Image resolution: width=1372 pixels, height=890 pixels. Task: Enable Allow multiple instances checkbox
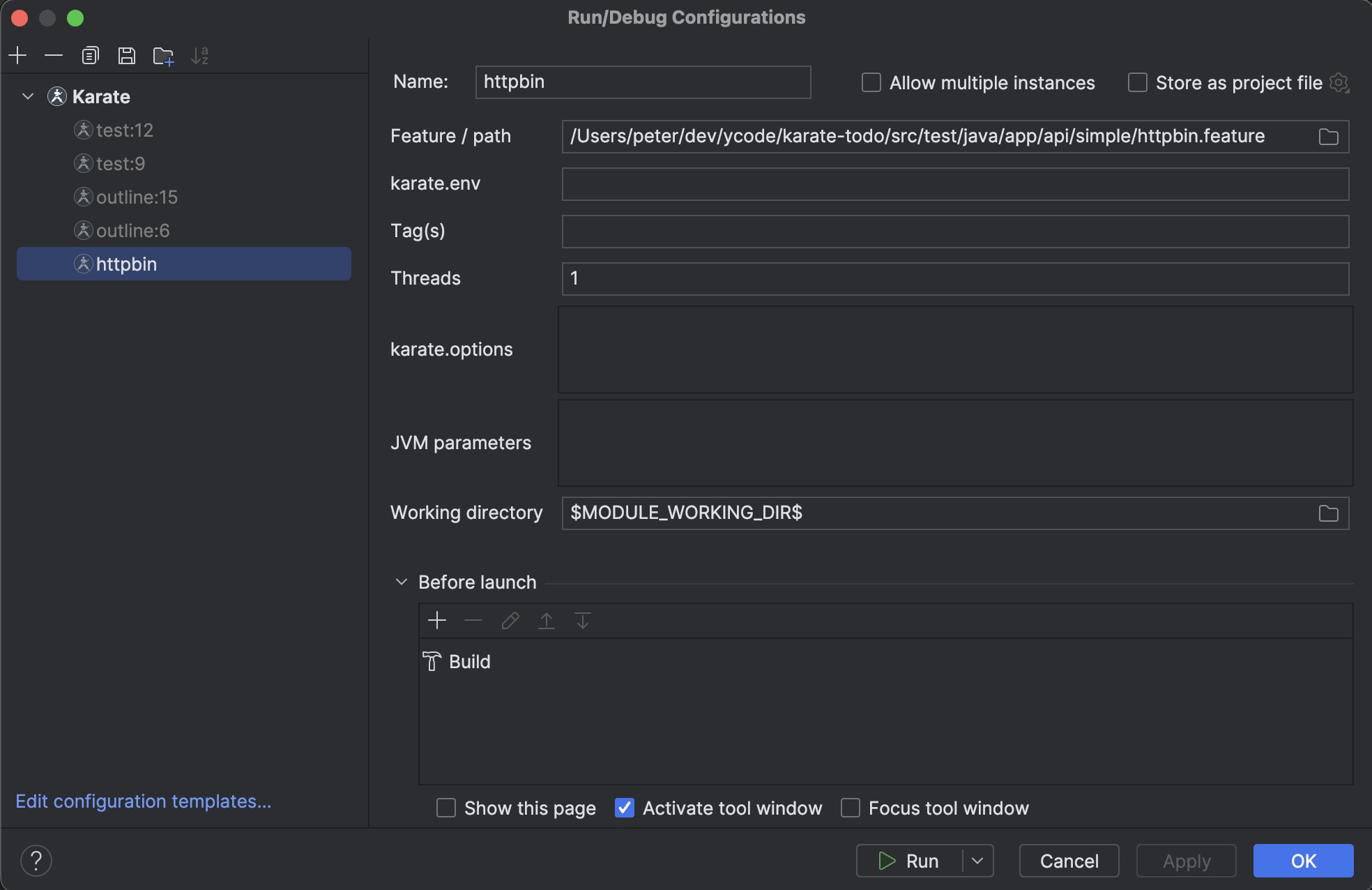pyautogui.click(x=871, y=83)
